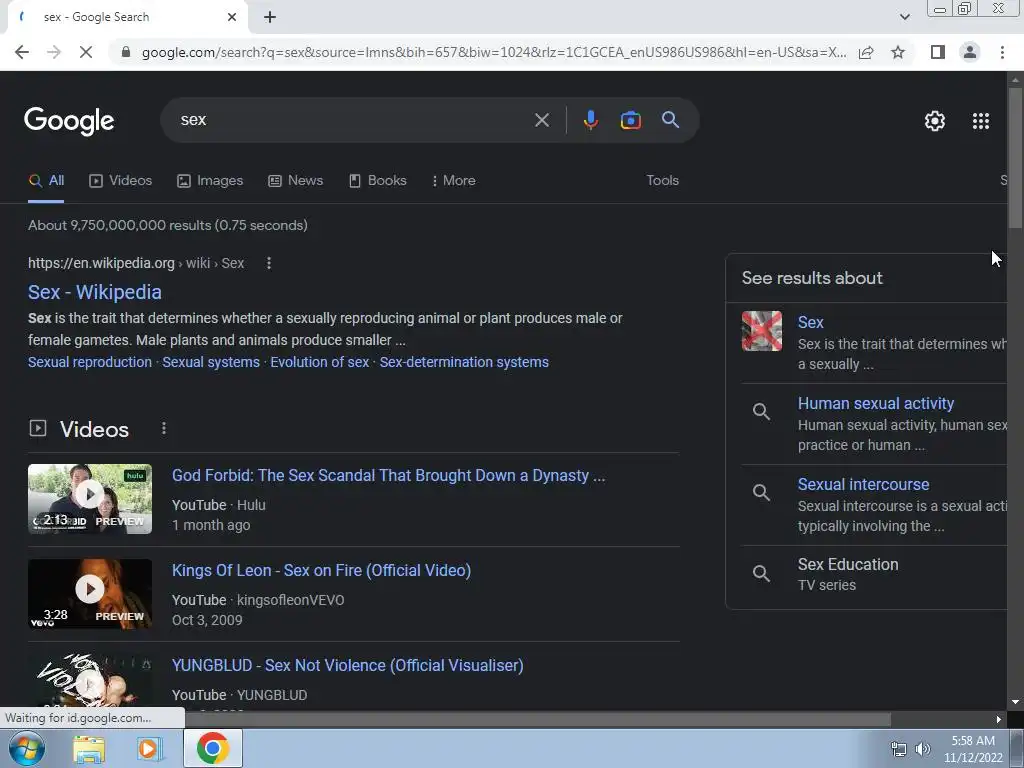The image size is (1024, 768).
Task: Open the network icon in system tray
Action: (899, 749)
